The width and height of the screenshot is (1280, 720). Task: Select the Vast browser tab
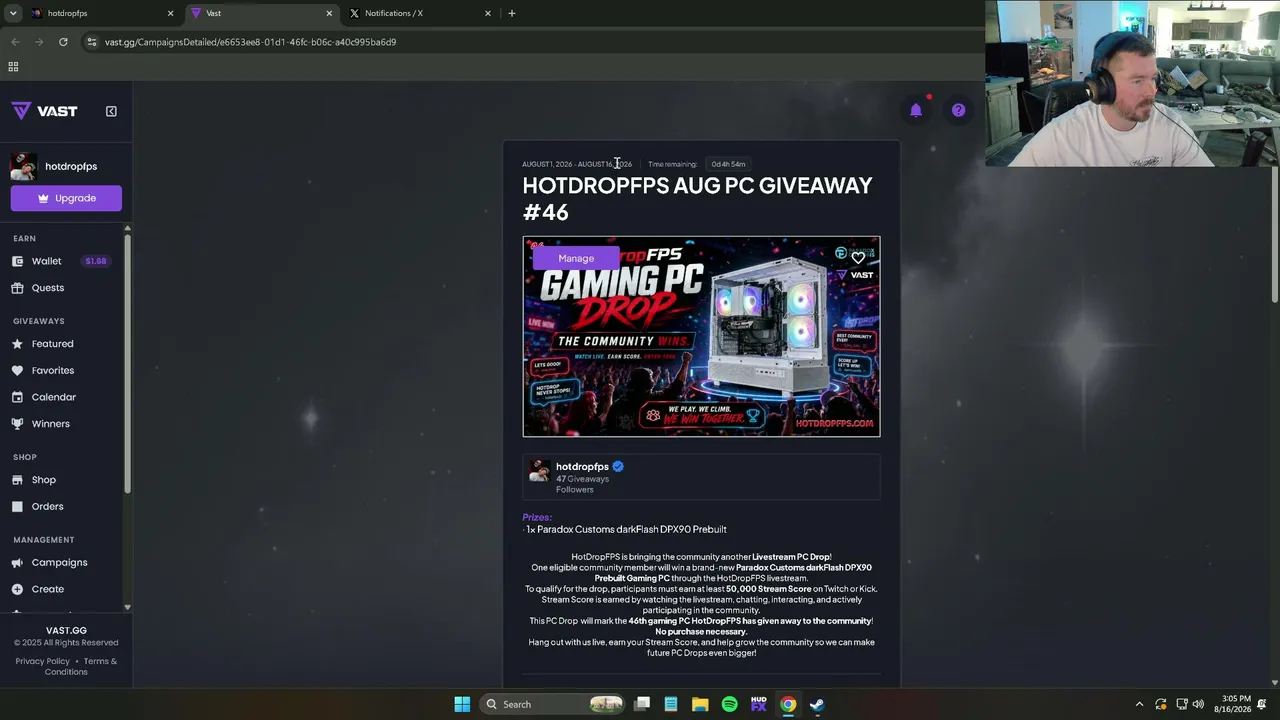click(x=262, y=13)
